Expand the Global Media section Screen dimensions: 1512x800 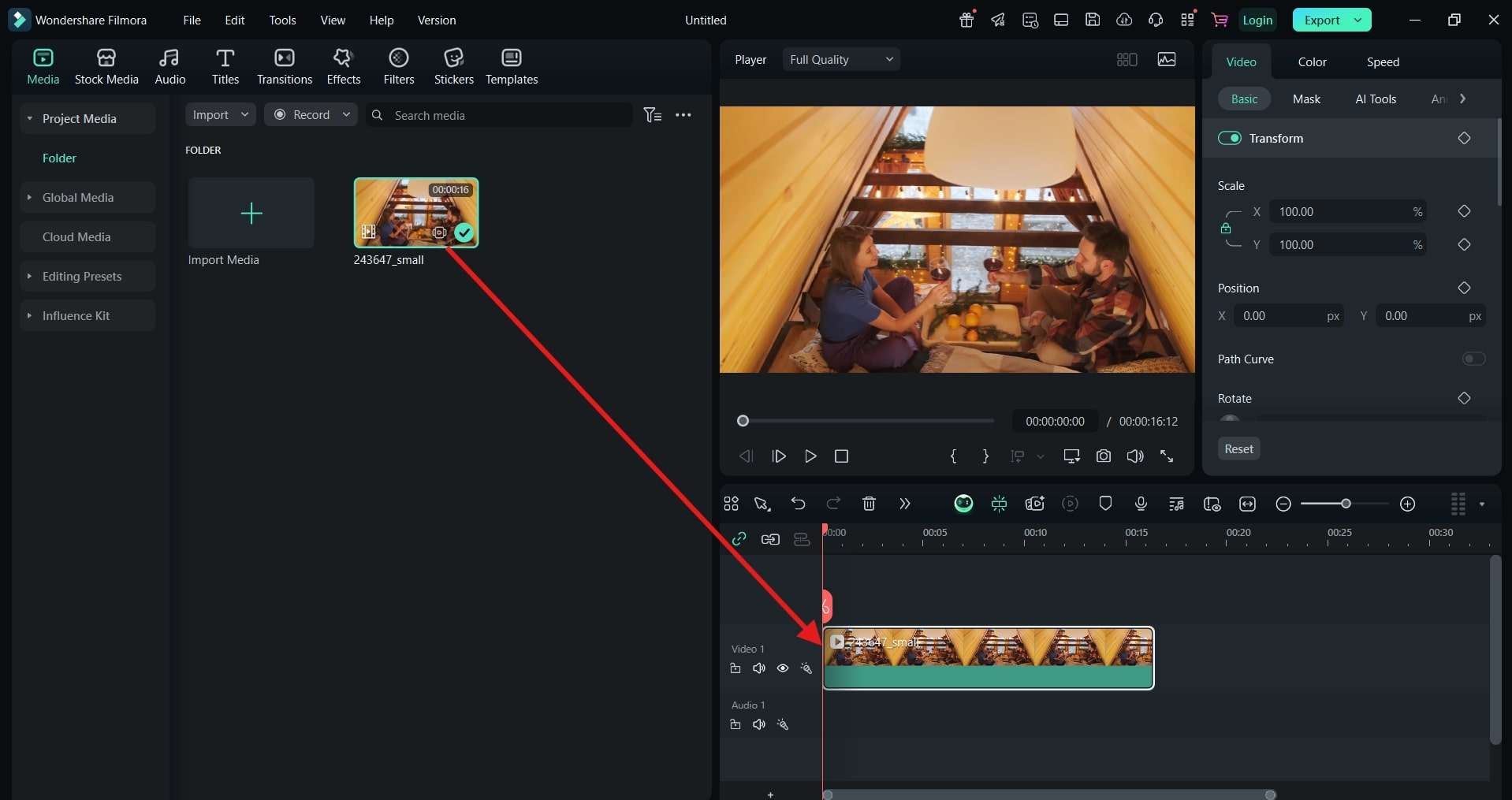[29, 197]
